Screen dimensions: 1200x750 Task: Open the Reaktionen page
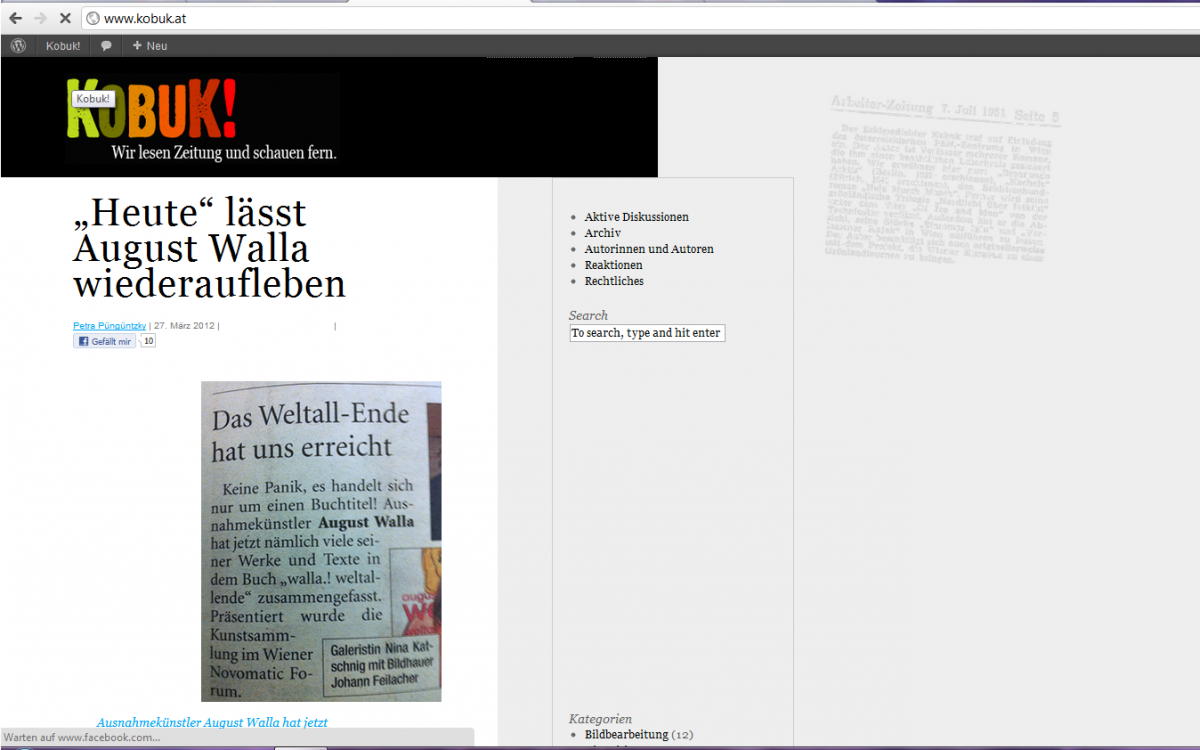pyautogui.click(x=614, y=265)
